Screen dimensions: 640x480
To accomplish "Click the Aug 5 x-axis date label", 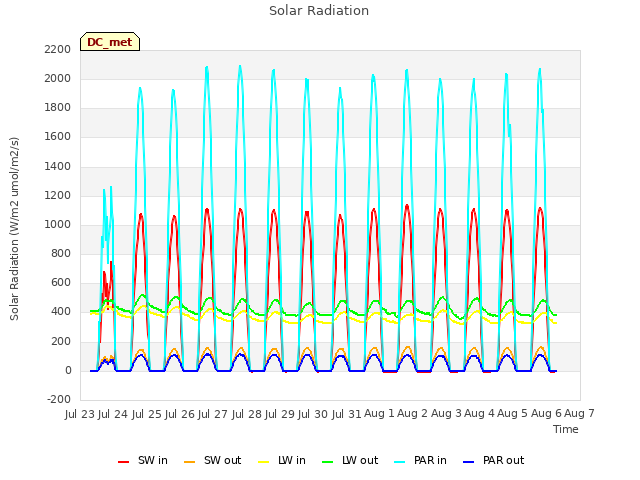I will pos(512,414).
